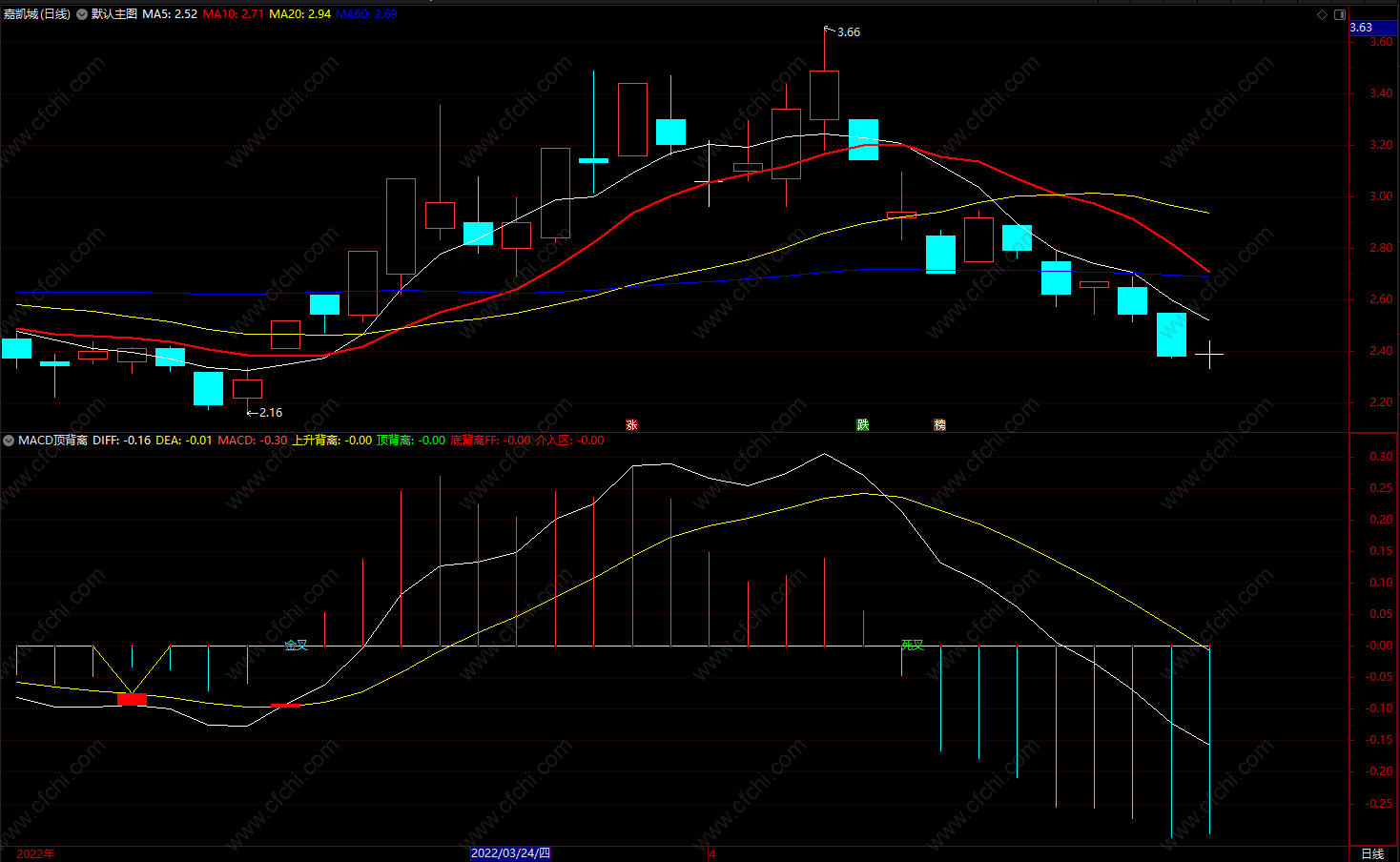Open the main chart indicator dropdown arrow
Viewport: 1400px width, 862px height.
(82, 14)
